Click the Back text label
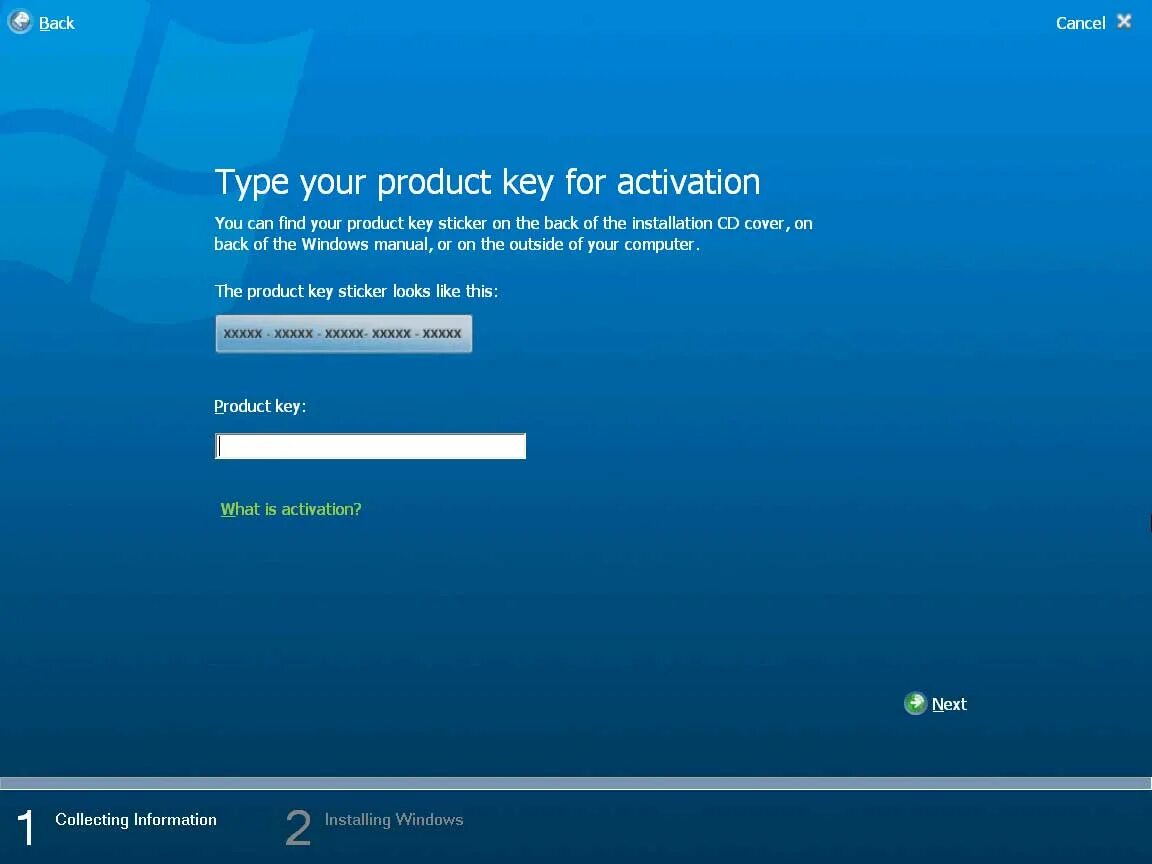The height and width of the screenshot is (864, 1152). [57, 24]
